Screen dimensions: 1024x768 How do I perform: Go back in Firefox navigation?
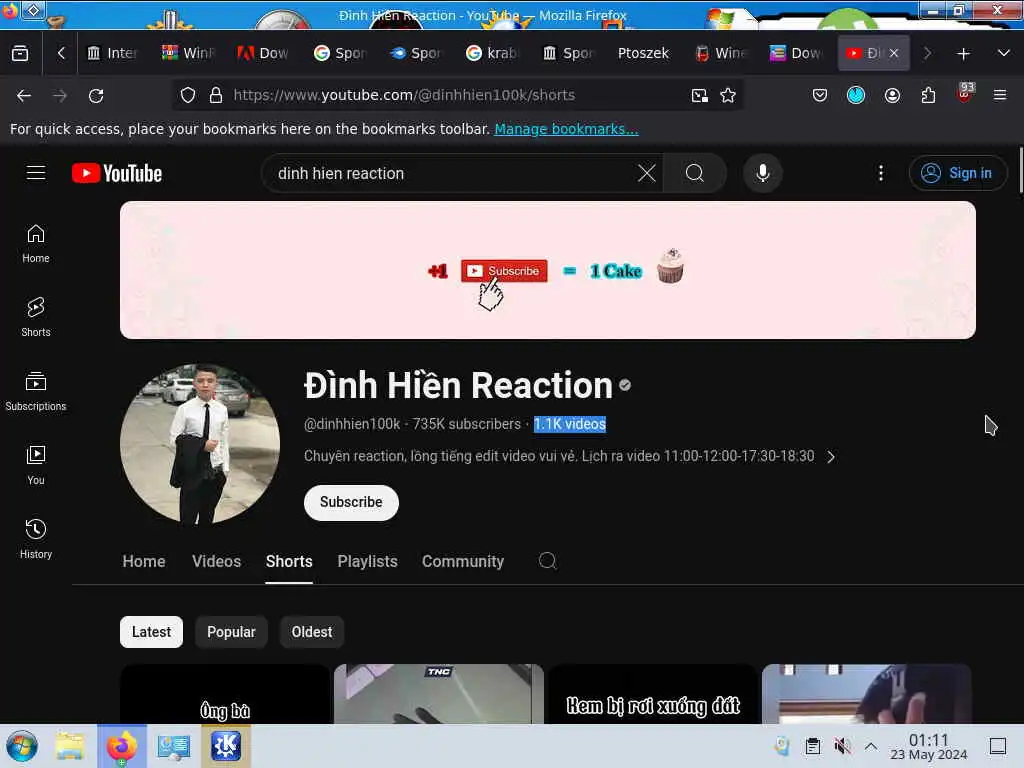pyautogui.click(x=24, y=96)
